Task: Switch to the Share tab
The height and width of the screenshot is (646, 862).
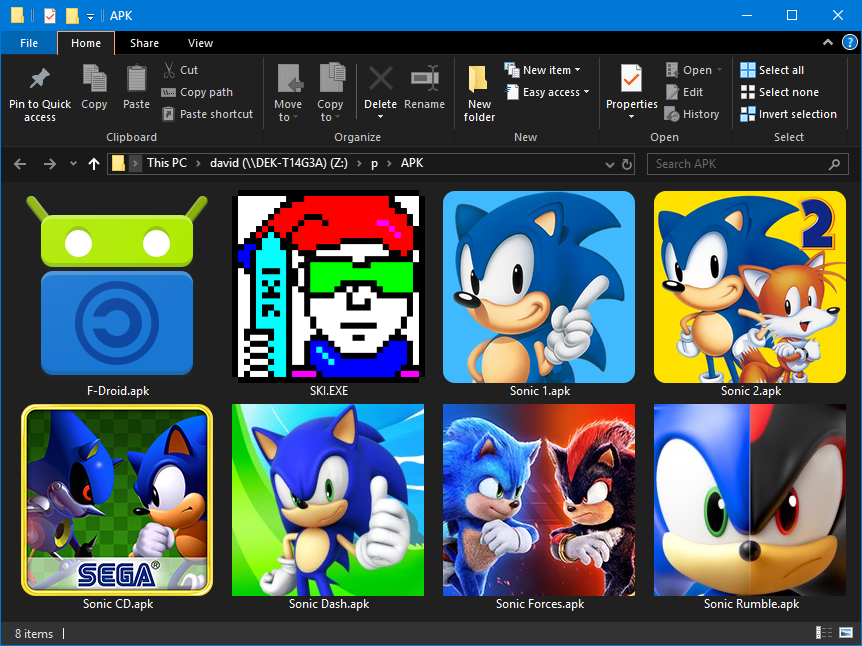Action: tap(144, 43)
